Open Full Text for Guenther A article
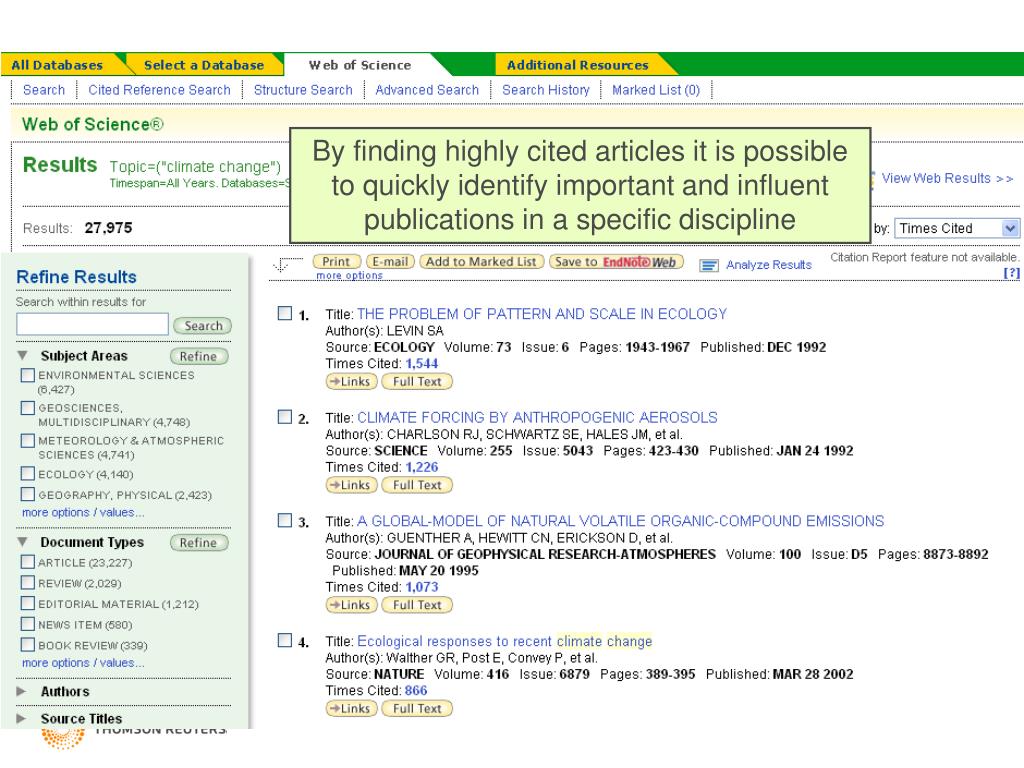The width and height of the screenshot is (1024, 768). 417,605
